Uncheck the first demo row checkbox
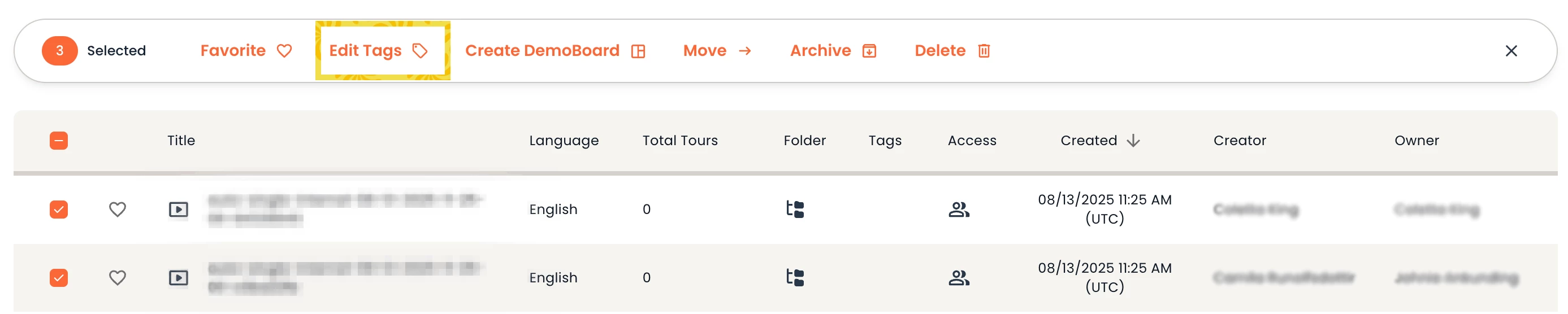The image size is (1568, 314). click(x=59, y=210)
